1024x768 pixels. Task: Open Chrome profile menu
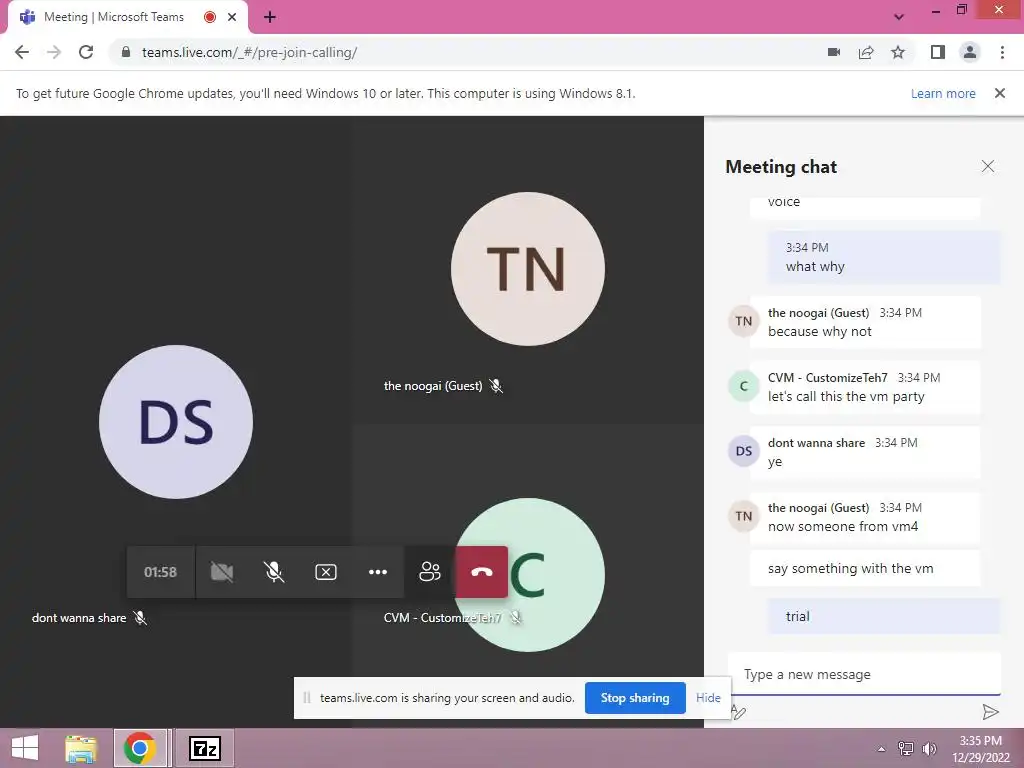[970, 52]
